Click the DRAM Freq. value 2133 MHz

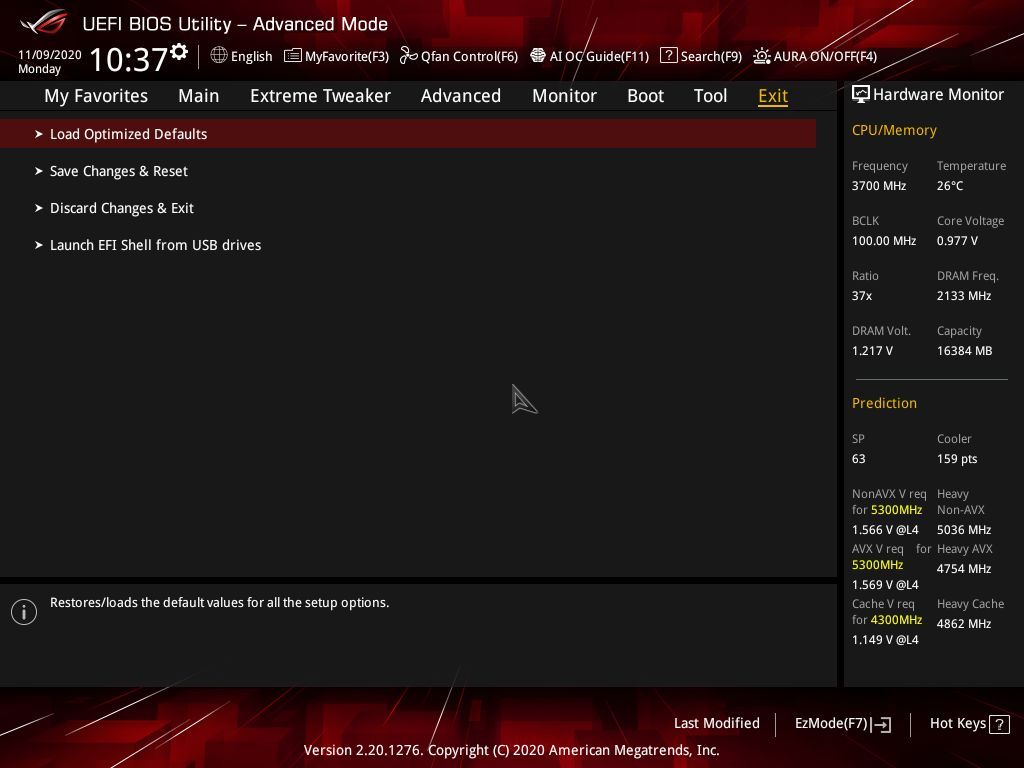click(x=964, y=296)
